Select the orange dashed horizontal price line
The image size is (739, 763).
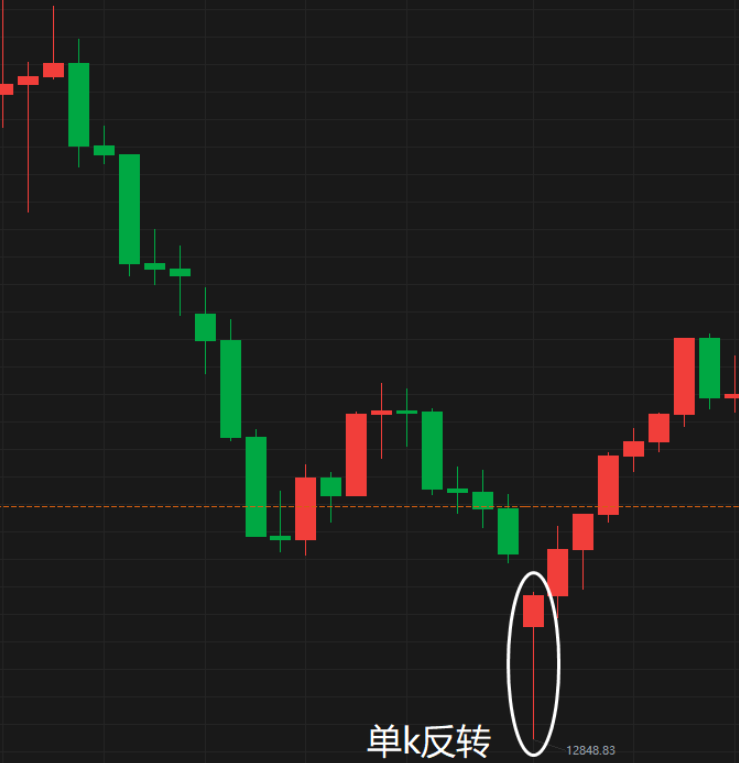(369, 507)
